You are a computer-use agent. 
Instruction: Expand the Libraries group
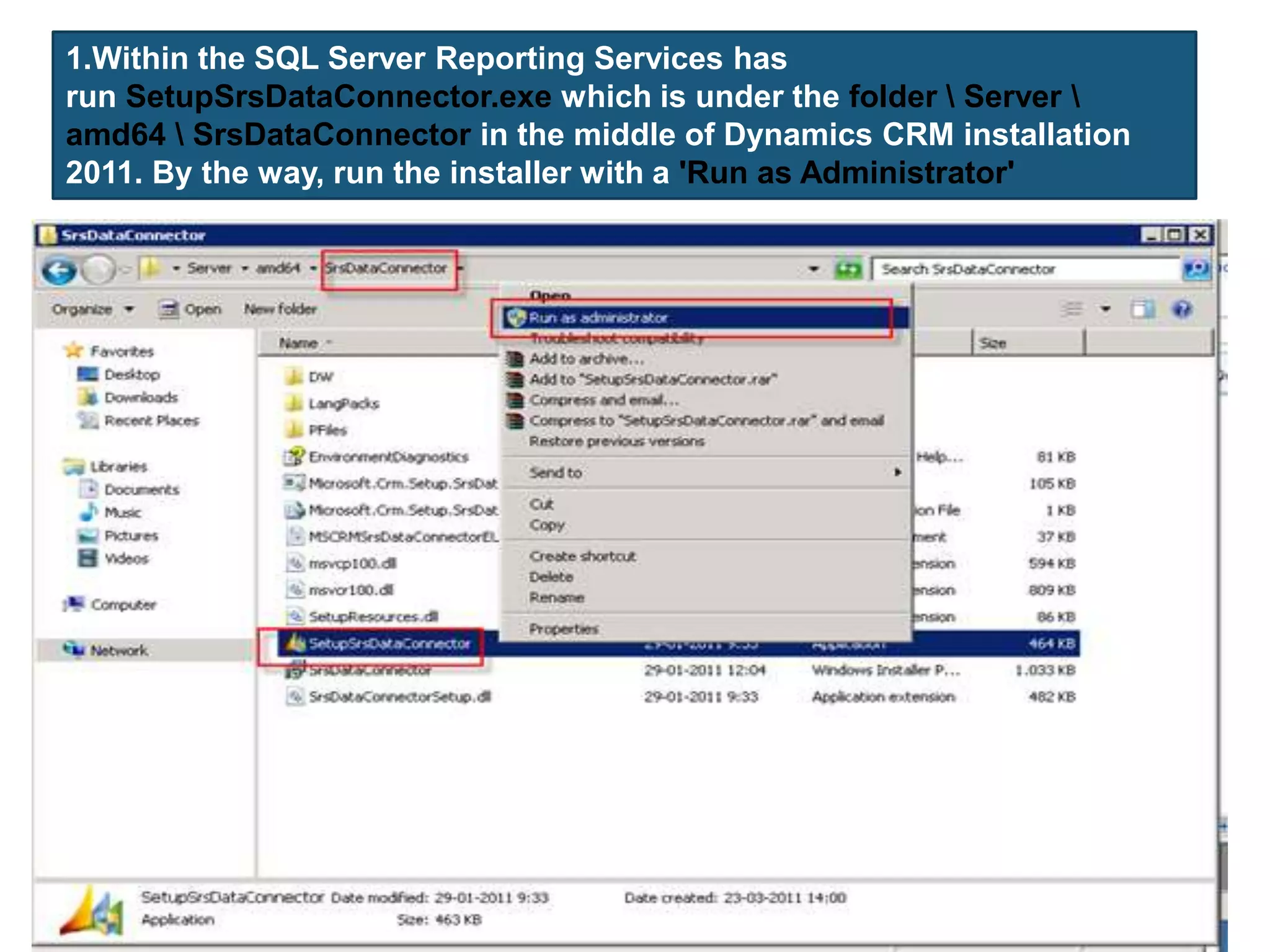pos(105,467)
